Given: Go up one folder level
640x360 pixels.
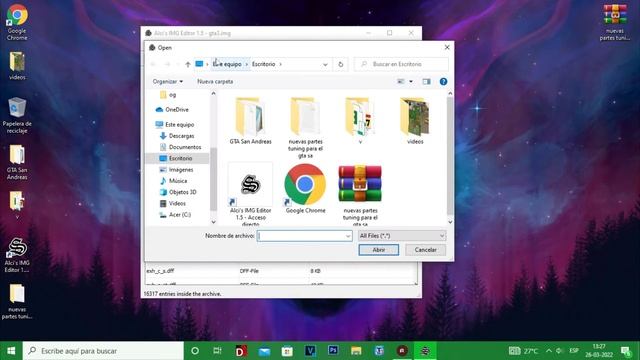Looking at the screenshot, I should click(x=188, y=64).
